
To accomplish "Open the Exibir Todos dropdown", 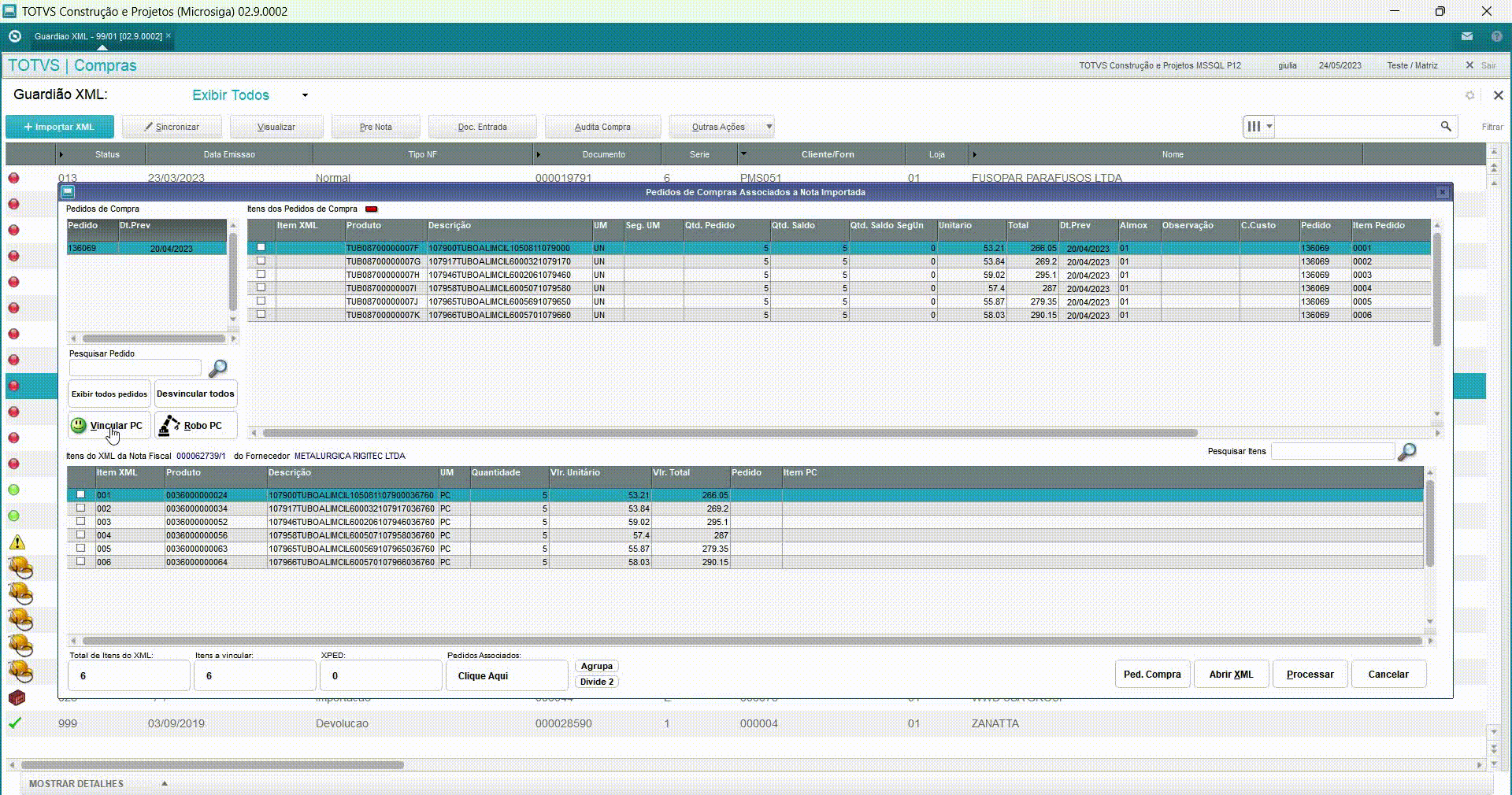I will [305, 95].
